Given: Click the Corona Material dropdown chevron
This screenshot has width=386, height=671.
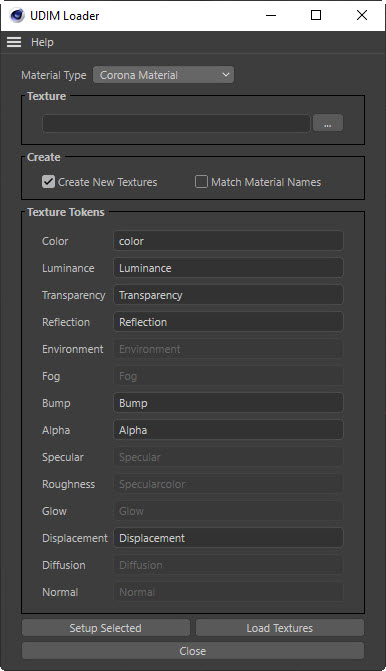Looking at the screenshot, I should point(226,75).
